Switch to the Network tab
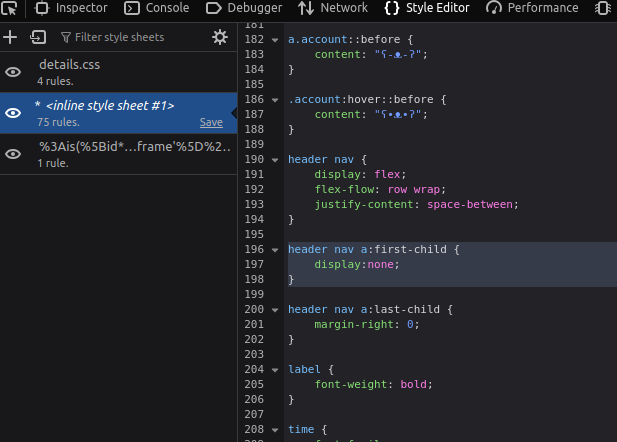617x442 pixels. click(333, 8)
